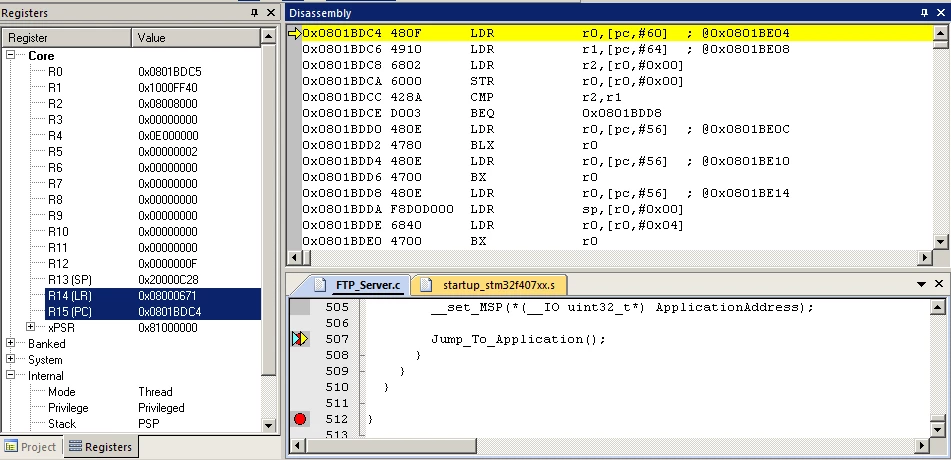951x460 pixels.
Task: Select register R2 value 0x08008000
Action: tap(167, 104)
